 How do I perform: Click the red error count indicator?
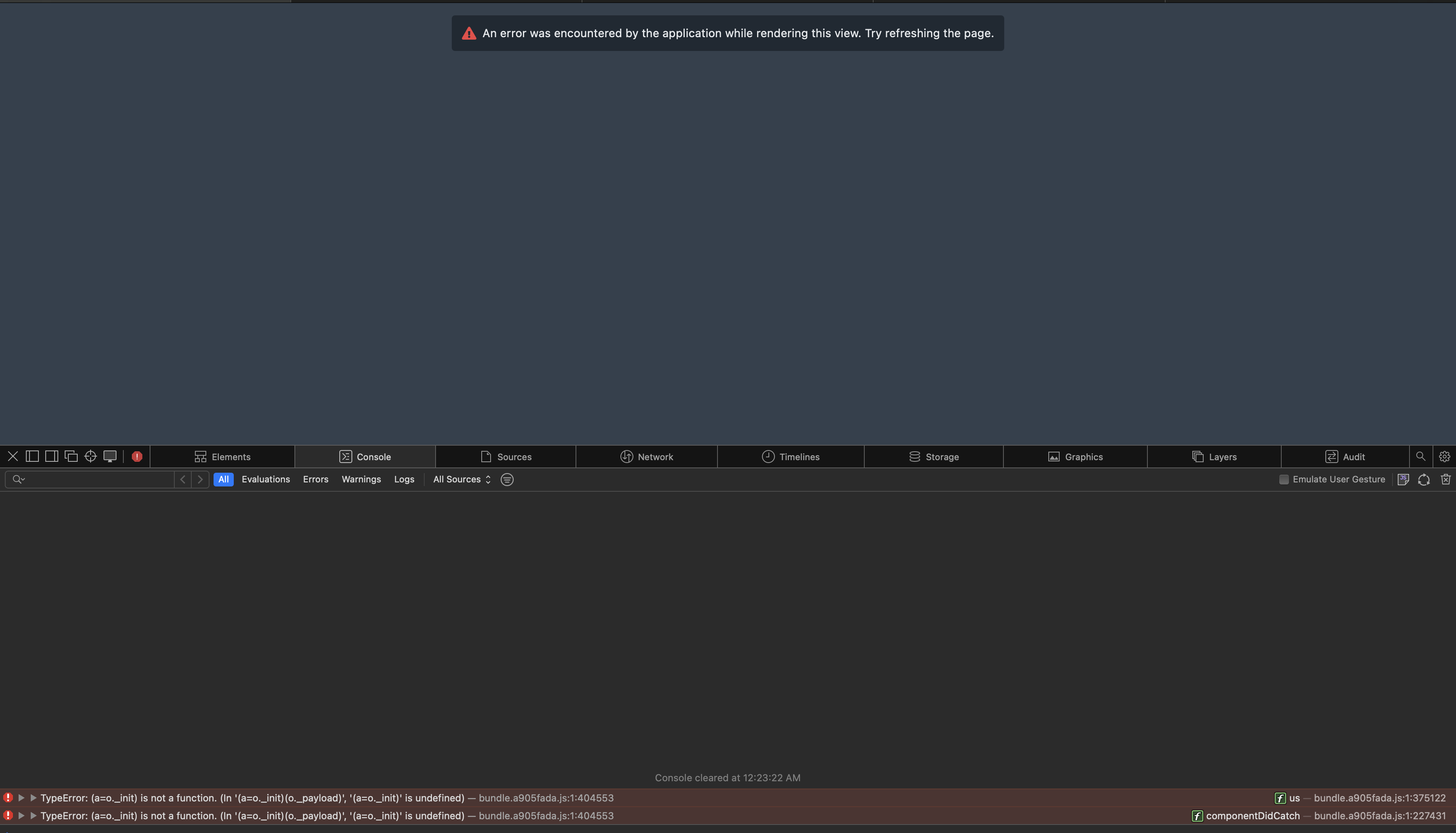(137, 457)
